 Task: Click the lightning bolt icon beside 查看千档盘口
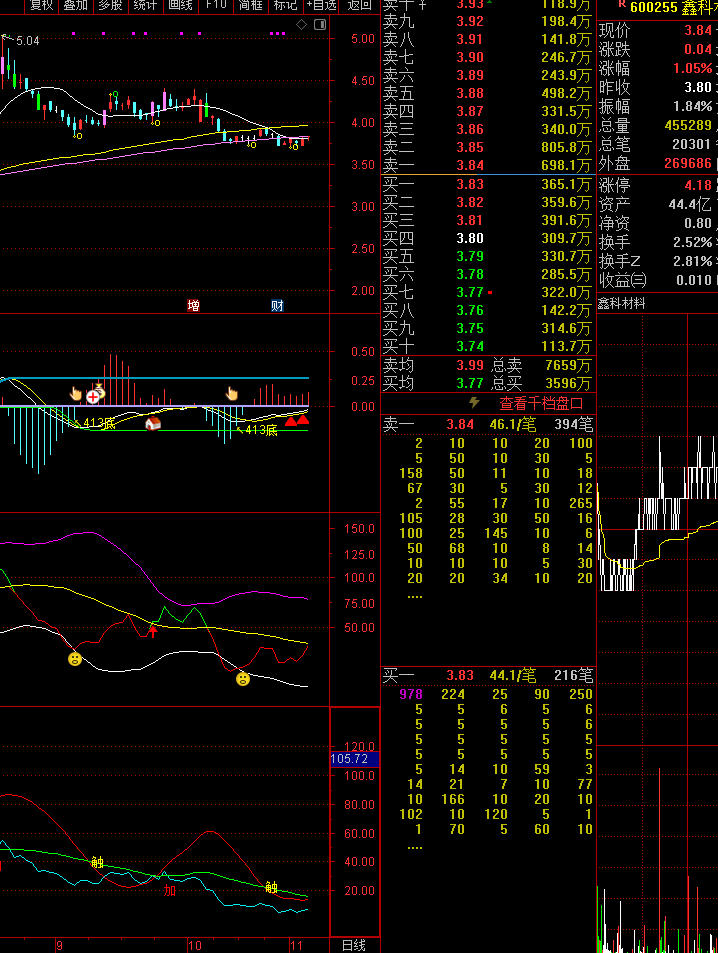coord(474,403)
